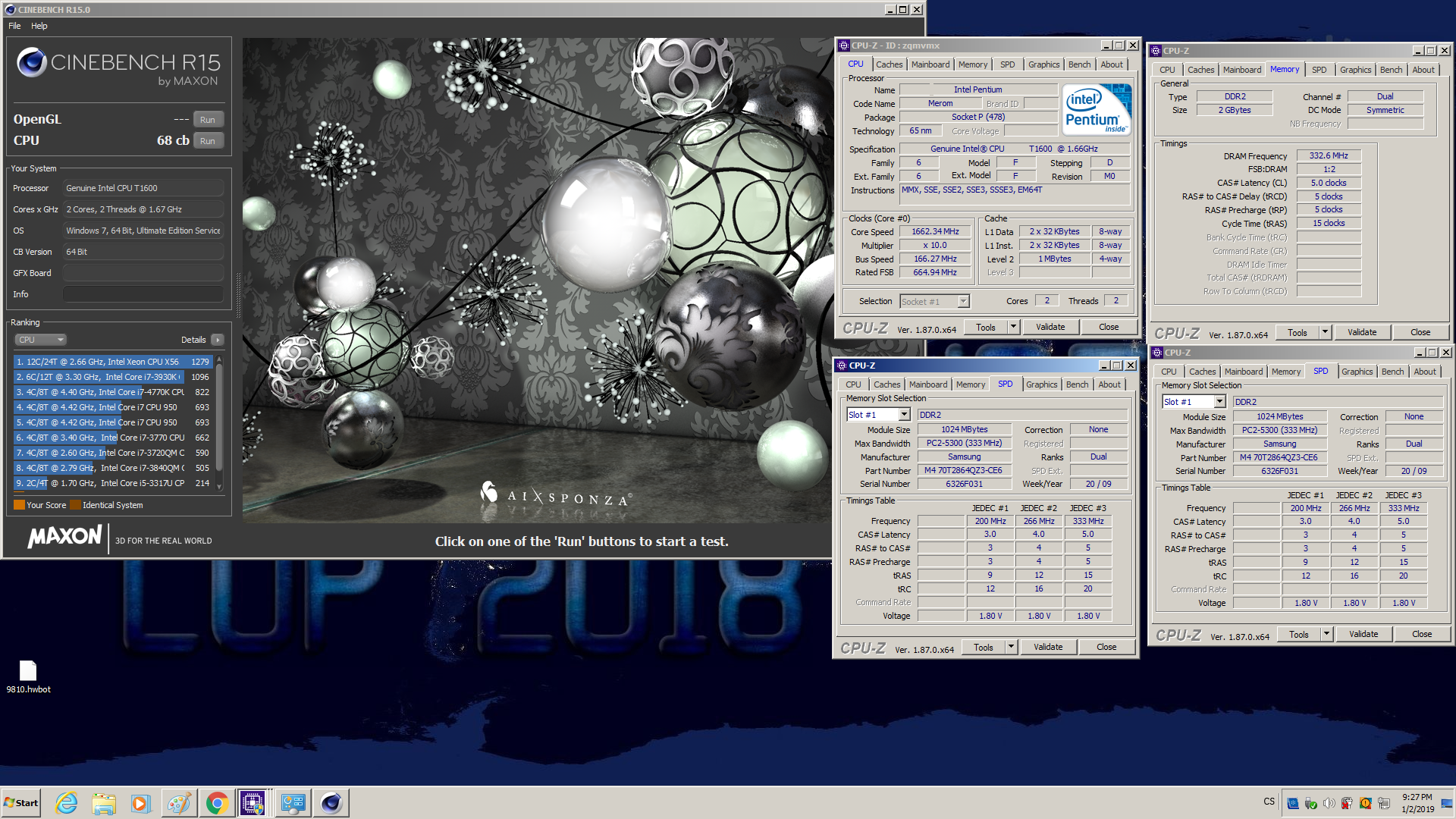Open the File menu in Cinebench
This screenshot has height=819, width=1456.
tap(14, 26)
